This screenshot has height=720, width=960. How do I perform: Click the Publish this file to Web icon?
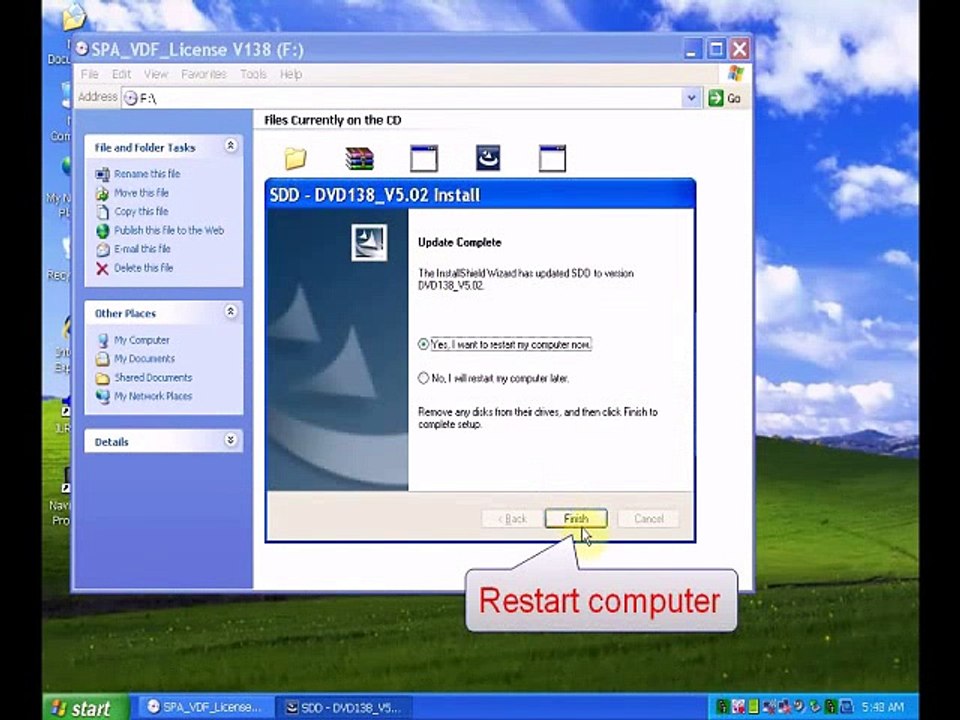coord(102,230)
